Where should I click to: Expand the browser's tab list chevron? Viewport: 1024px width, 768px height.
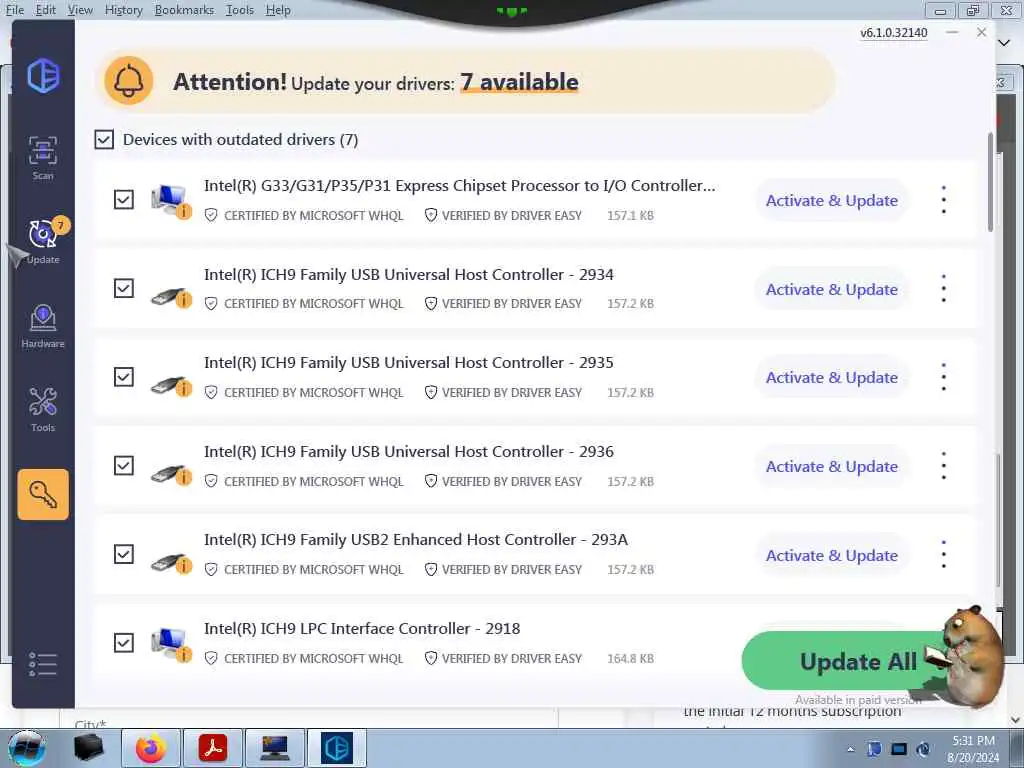[1004, 43]
